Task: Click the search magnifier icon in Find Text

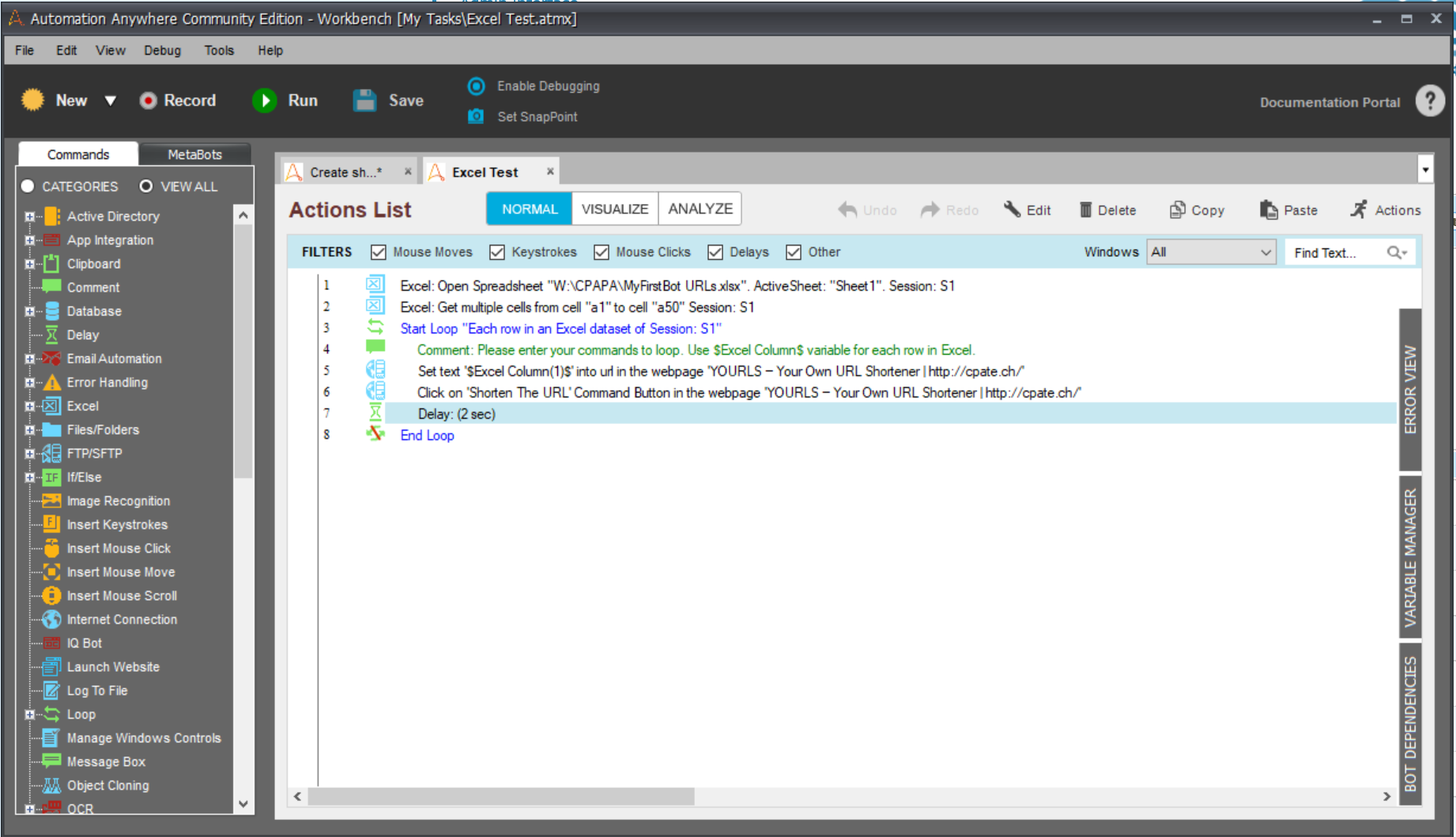Action: coord(1394,252)
